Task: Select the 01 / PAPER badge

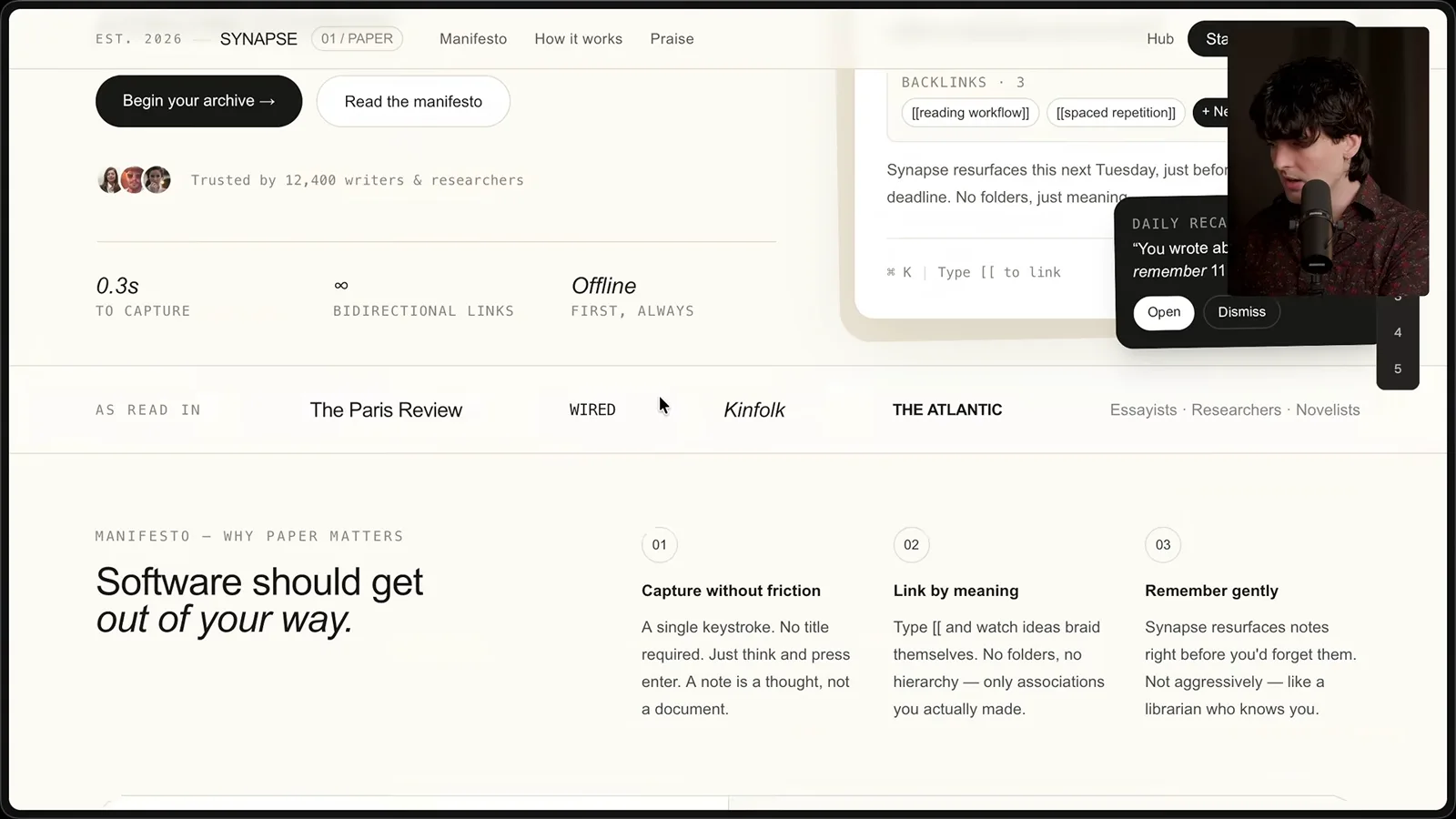Action: tap(357, 39)
